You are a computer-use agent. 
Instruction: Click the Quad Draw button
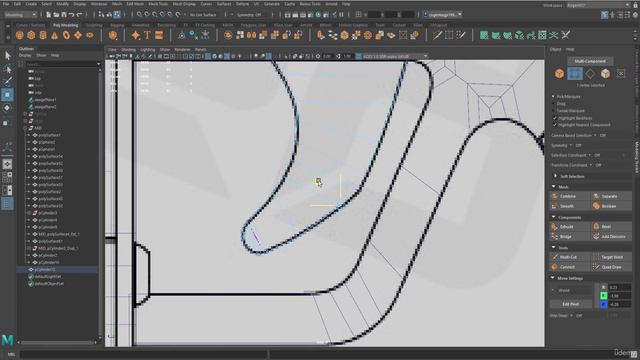(612, 267)
